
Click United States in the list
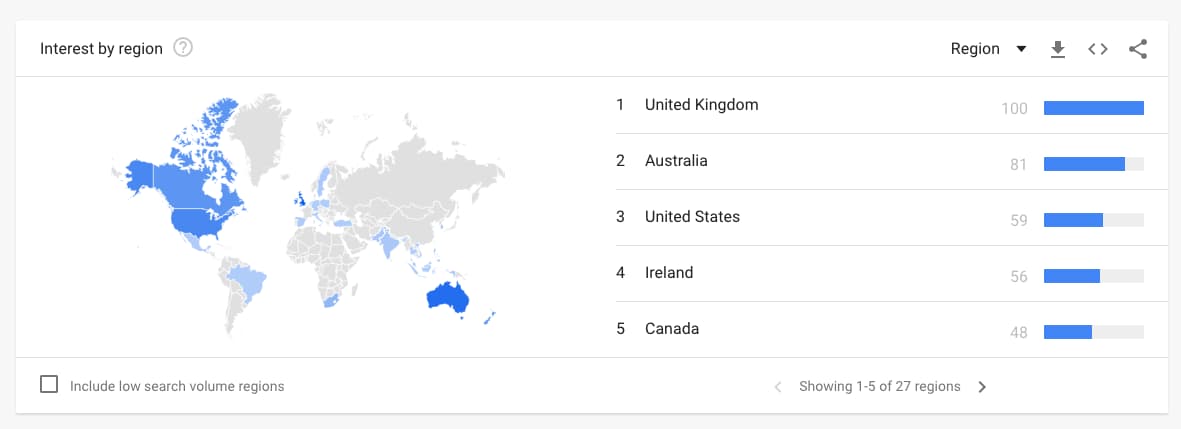click(692, 217)
